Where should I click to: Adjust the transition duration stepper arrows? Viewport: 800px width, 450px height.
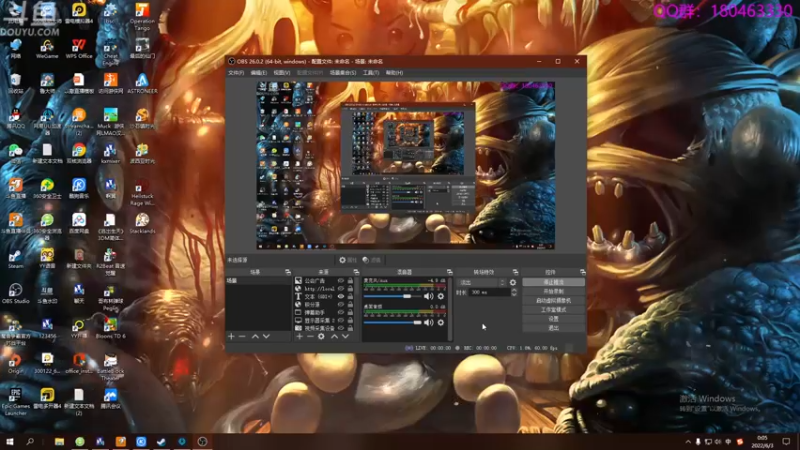(x=514, y=292)
